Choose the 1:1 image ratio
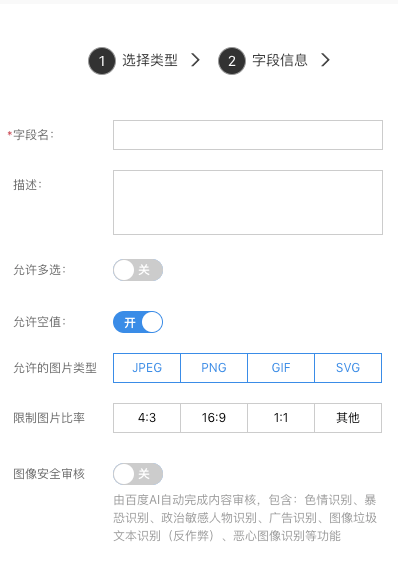The height and width of the screenshot is (574, 398). [x=281, y=418]
